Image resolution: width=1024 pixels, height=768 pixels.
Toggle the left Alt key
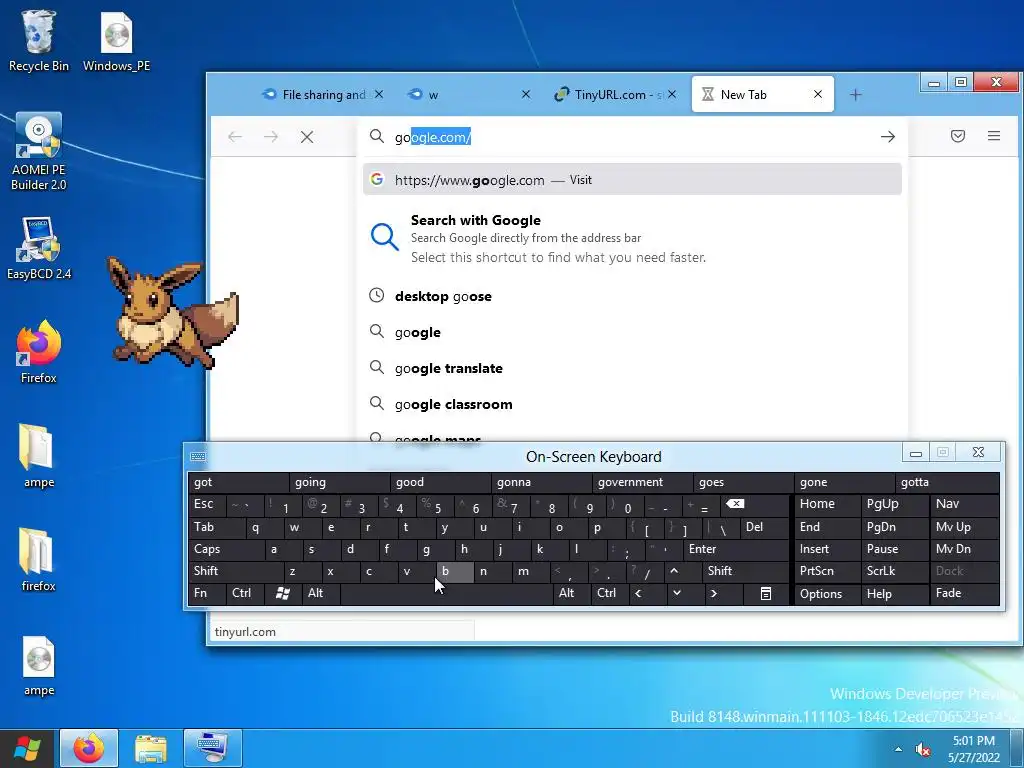coord(321,593)
